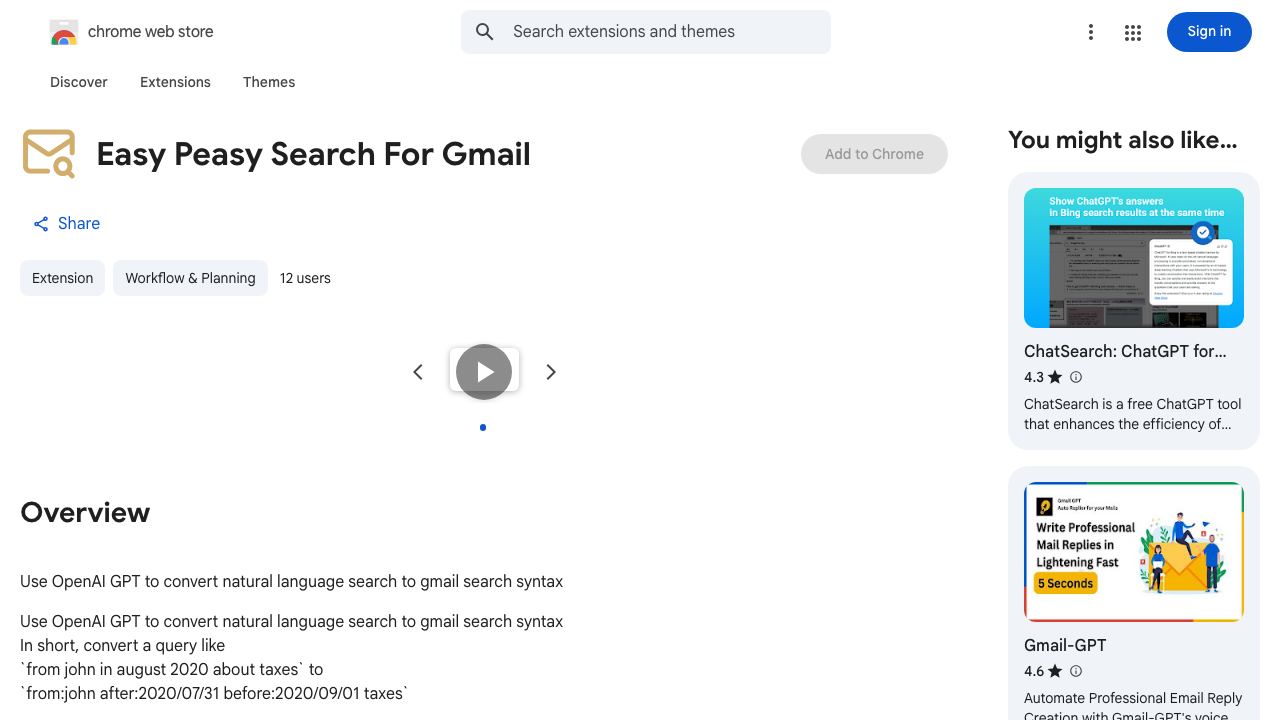Click the Add to Chrome button
This screenshot has width=1280, height=720.
[x=874, y=154]
